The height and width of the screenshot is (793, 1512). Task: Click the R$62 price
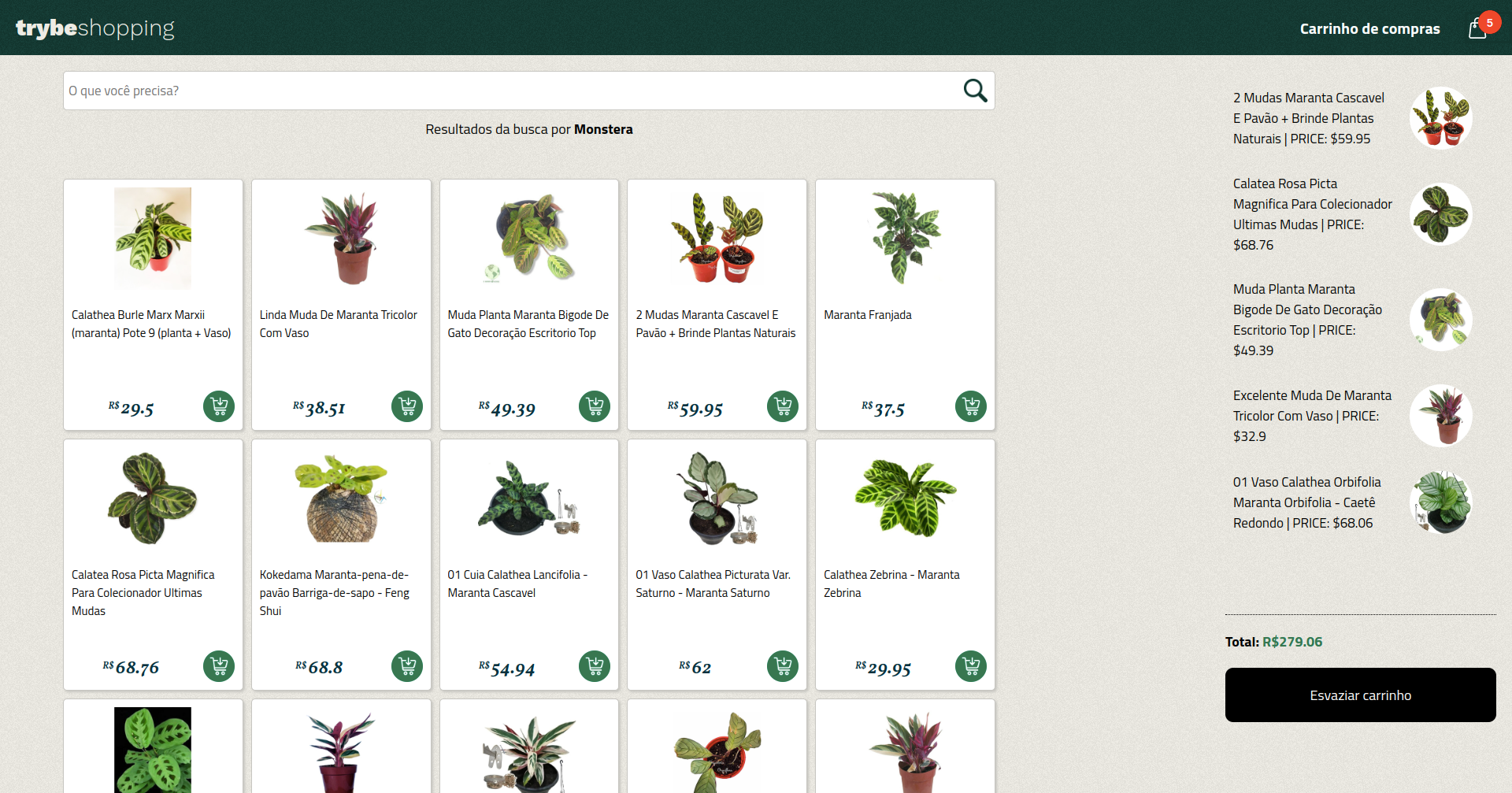click(x=695, y=667)
